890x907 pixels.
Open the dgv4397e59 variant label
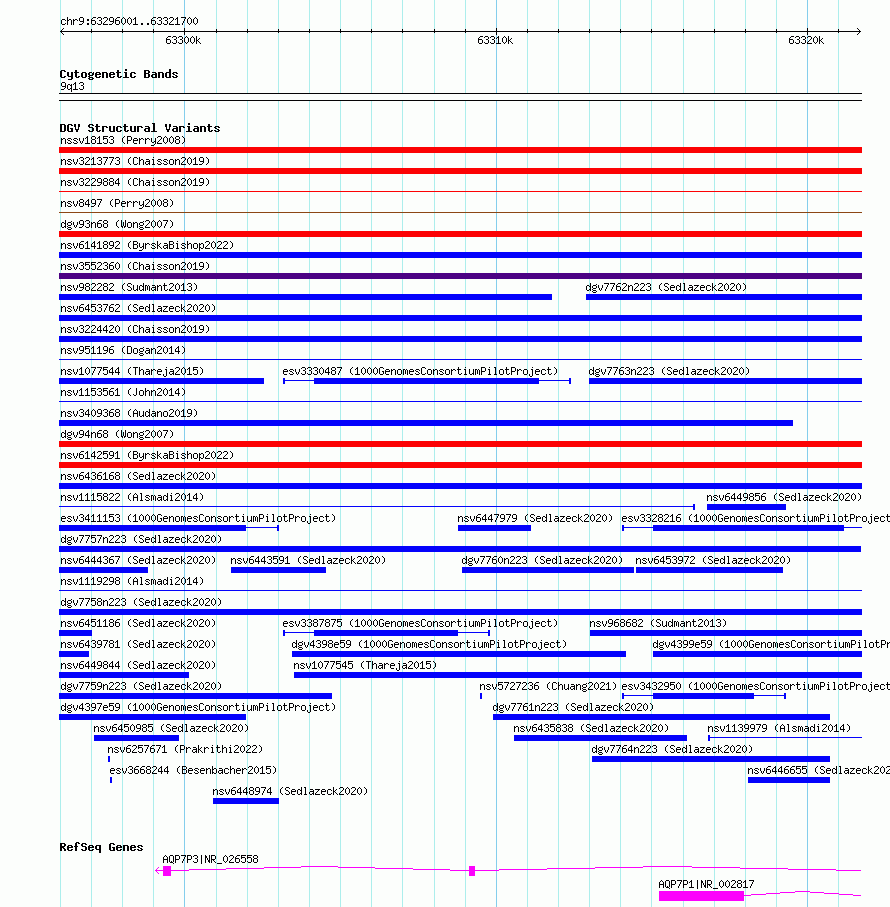click(198, 707)
